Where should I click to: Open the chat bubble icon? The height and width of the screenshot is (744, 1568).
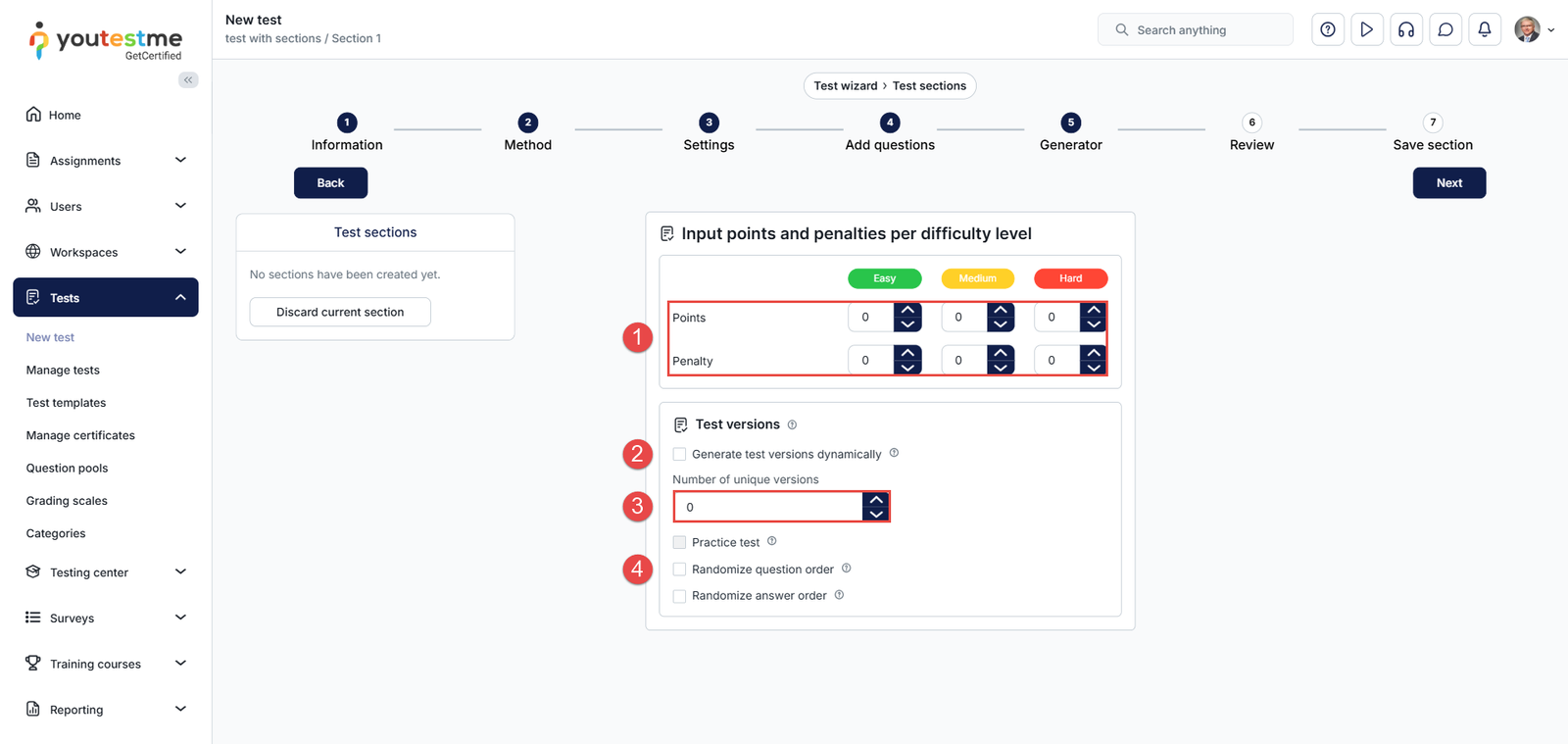1445,29
